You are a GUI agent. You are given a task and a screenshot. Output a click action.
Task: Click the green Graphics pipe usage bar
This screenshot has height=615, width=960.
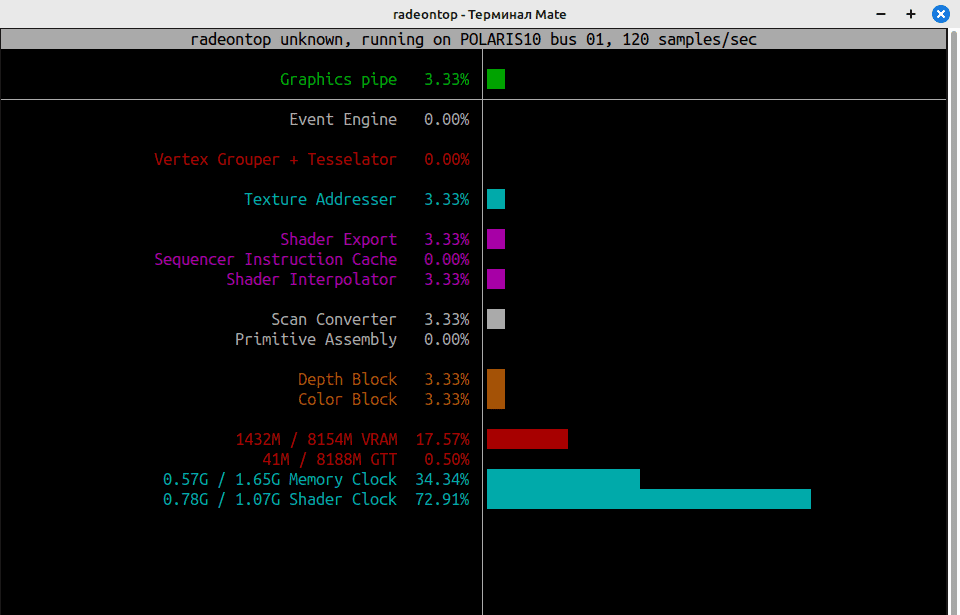496,79
